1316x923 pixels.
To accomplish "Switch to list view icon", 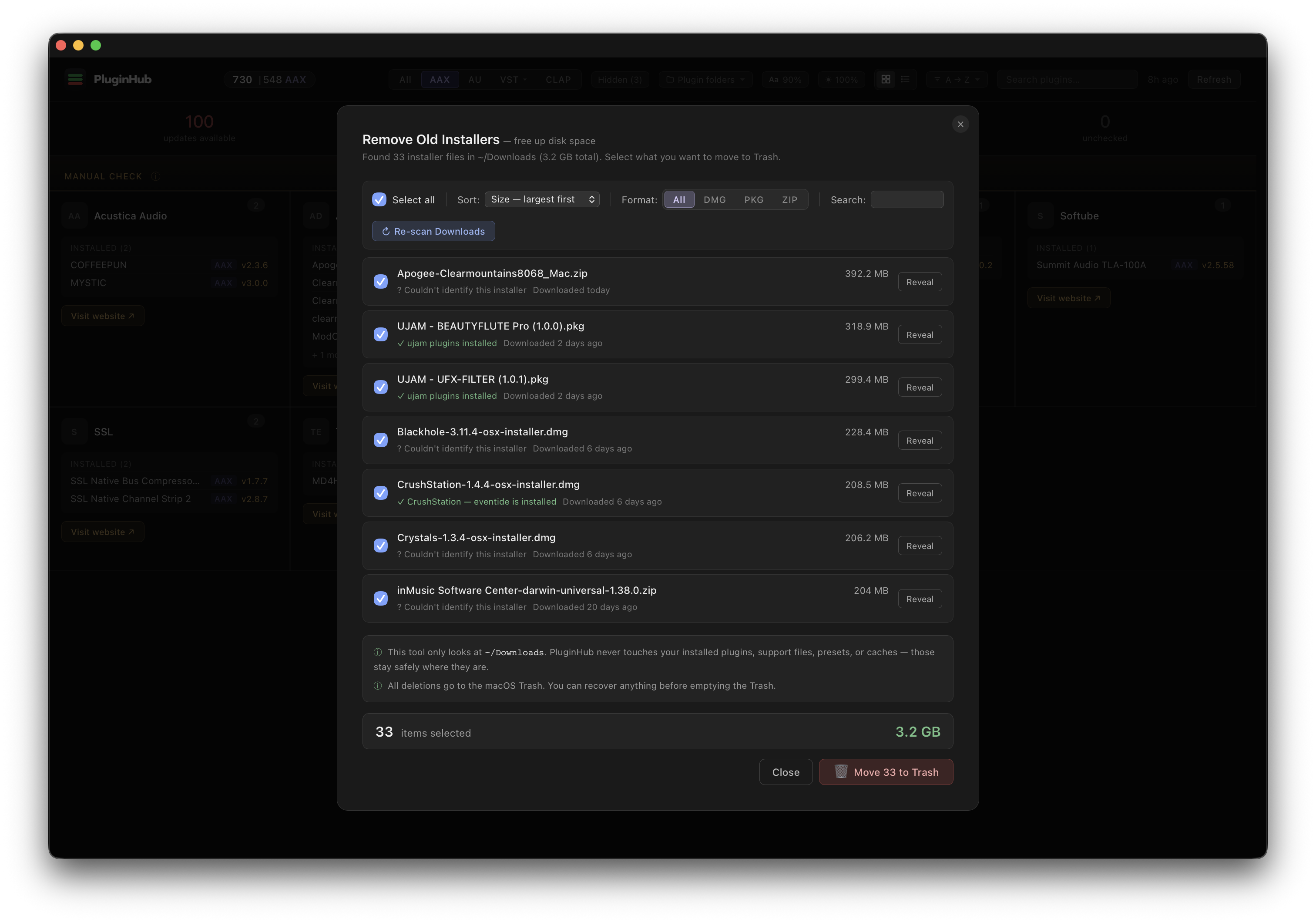I will [x=905, y=79].
